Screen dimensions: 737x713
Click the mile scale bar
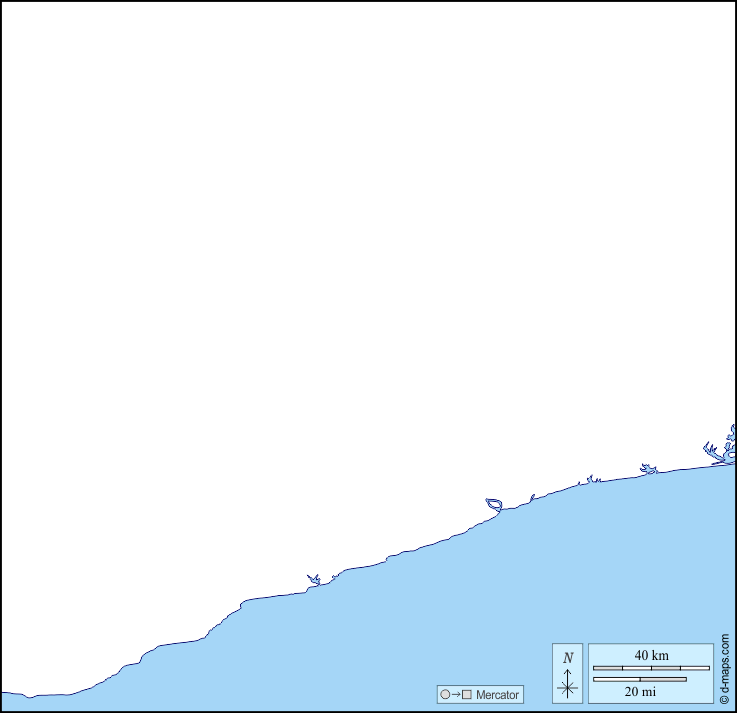coord(640,679)
